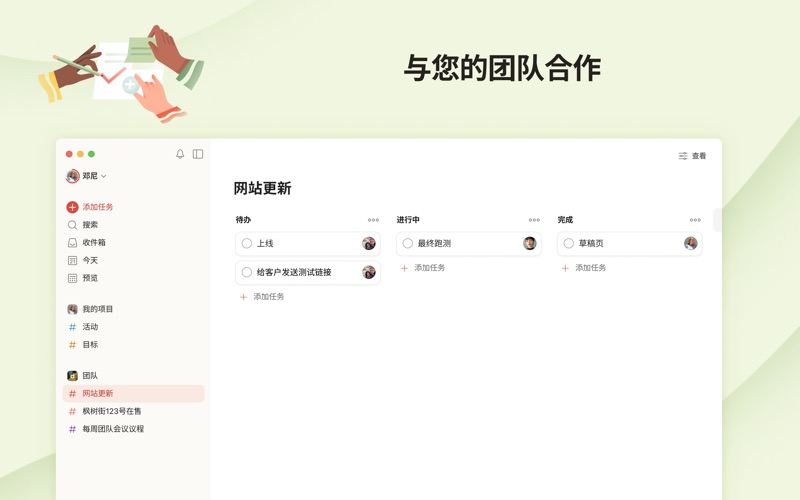Viewport: 800px width, 500px height.
Task: Click the 完成 column title
Action: (565, 220)
